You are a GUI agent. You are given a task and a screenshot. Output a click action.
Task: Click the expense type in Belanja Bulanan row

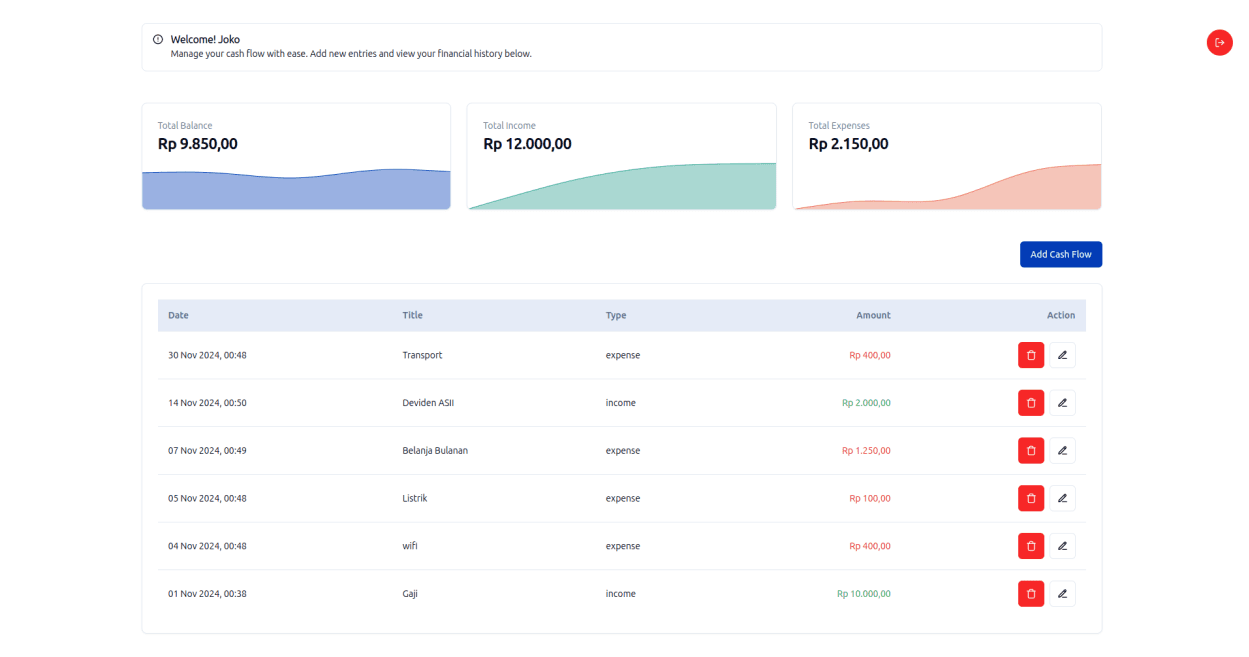[623, 451]
